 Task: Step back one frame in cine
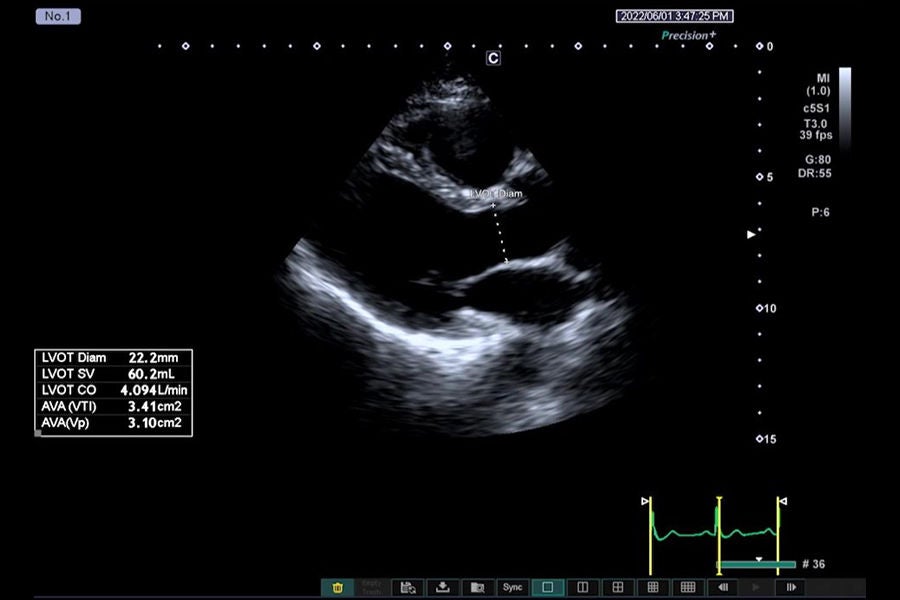[723, 587]
